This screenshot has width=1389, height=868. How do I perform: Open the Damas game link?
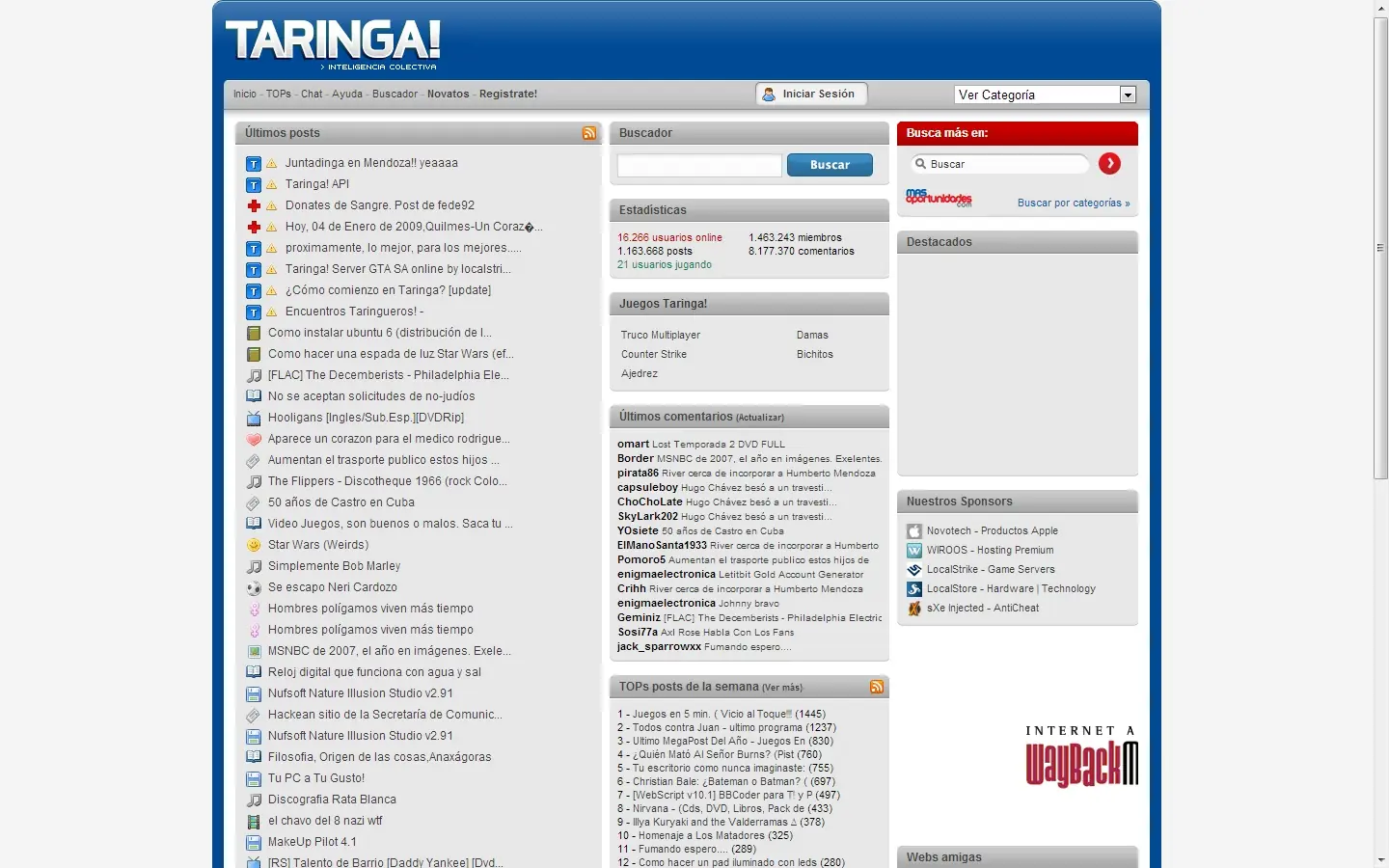tap(812, 335)
